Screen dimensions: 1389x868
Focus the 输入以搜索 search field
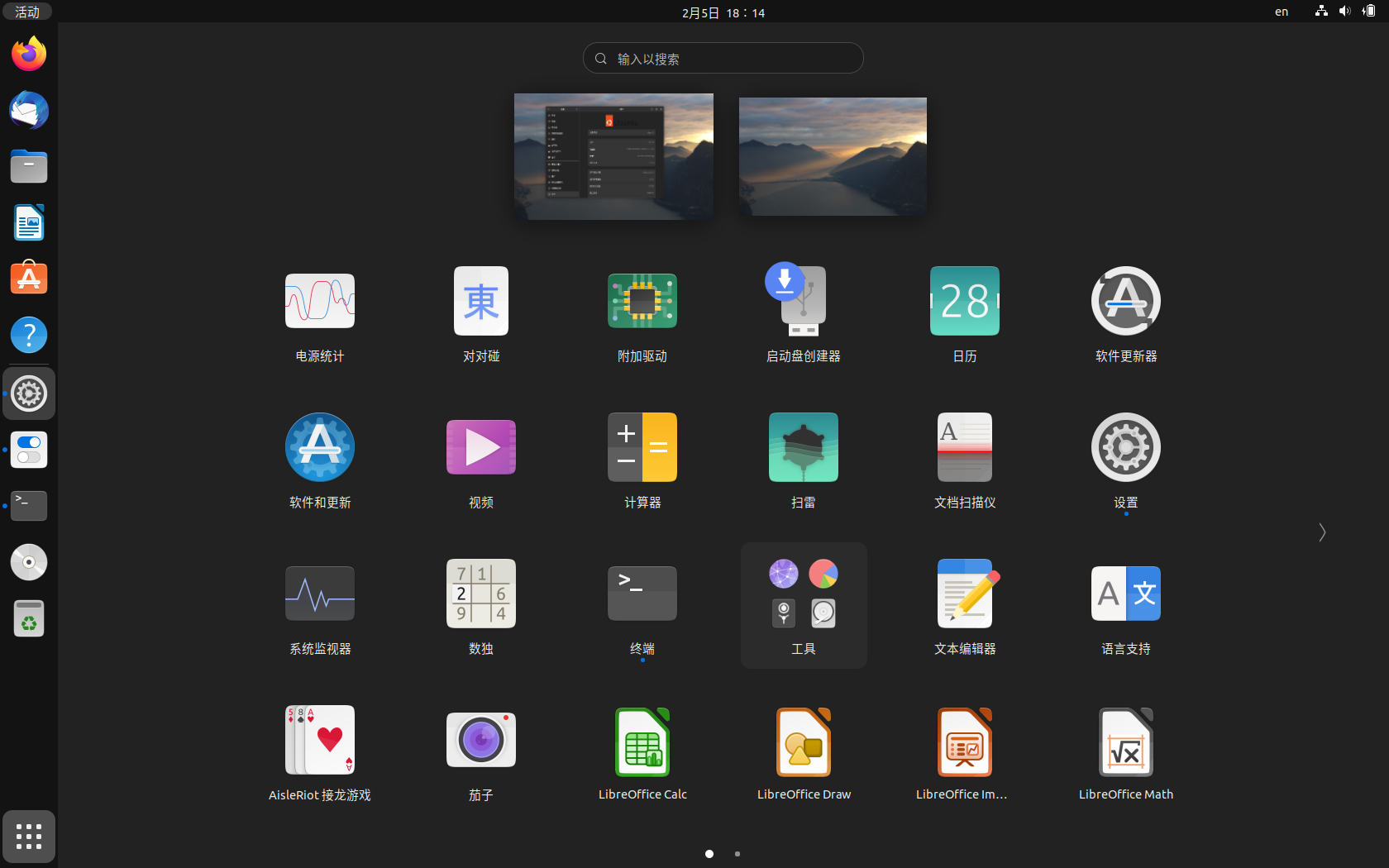723,58
